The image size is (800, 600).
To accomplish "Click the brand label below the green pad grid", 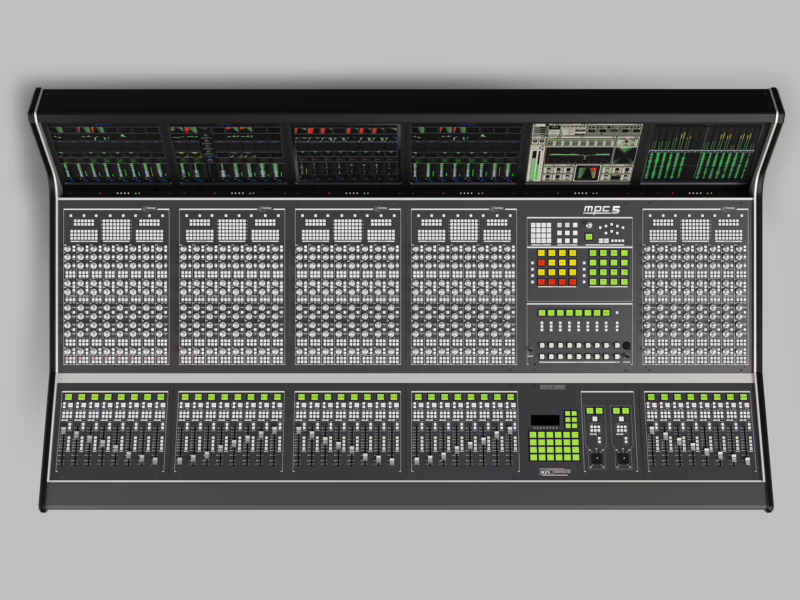I will point(555,472).
